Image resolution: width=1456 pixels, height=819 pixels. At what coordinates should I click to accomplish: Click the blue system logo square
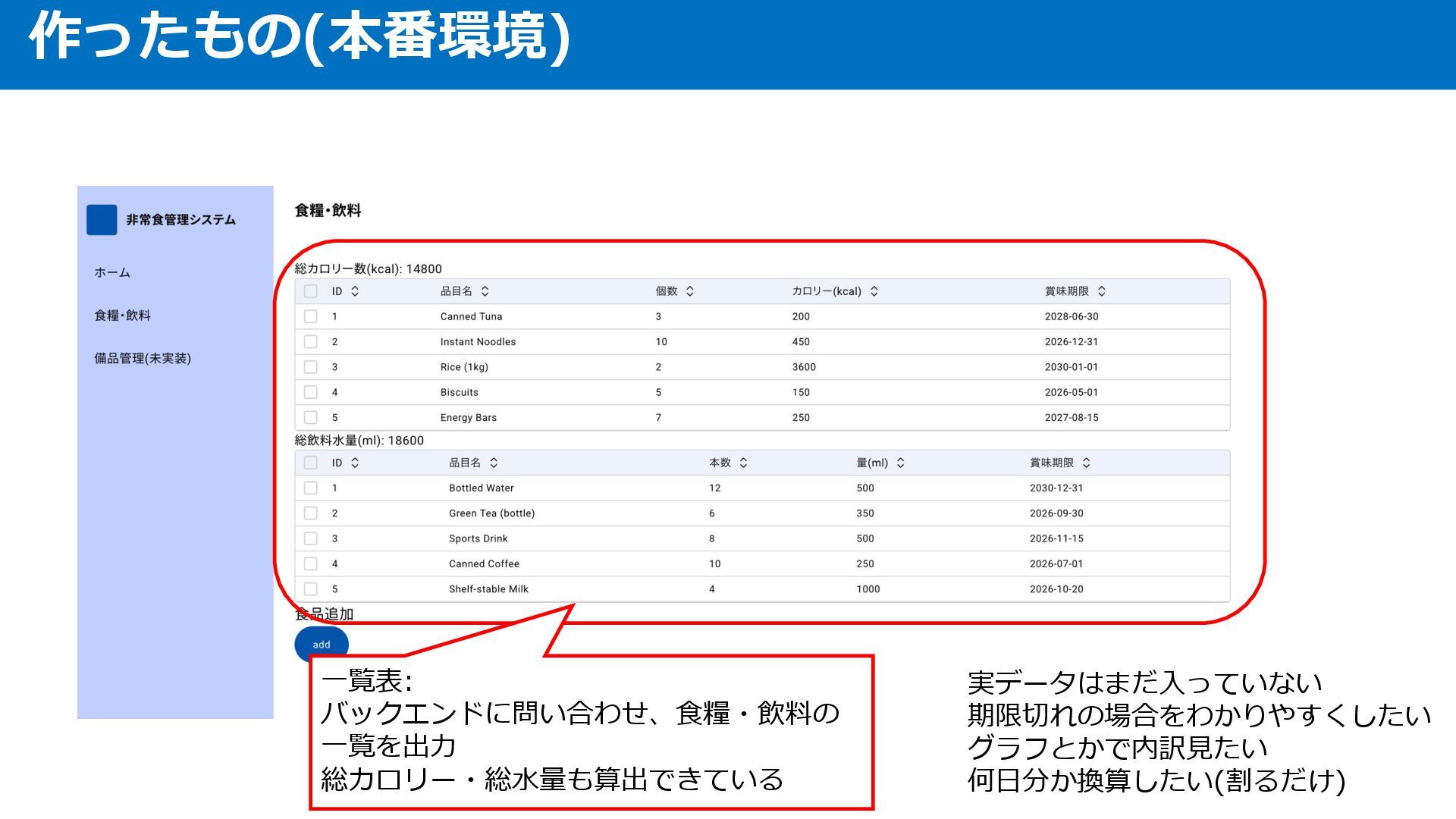(x=102, y=220)
